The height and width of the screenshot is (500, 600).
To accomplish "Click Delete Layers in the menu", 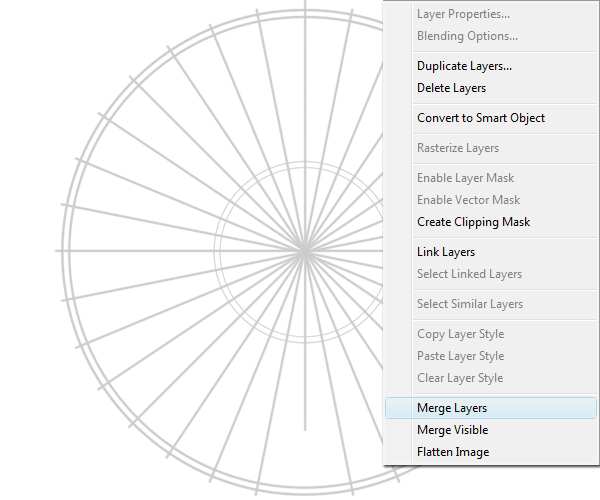I will (x=453, y=88).
